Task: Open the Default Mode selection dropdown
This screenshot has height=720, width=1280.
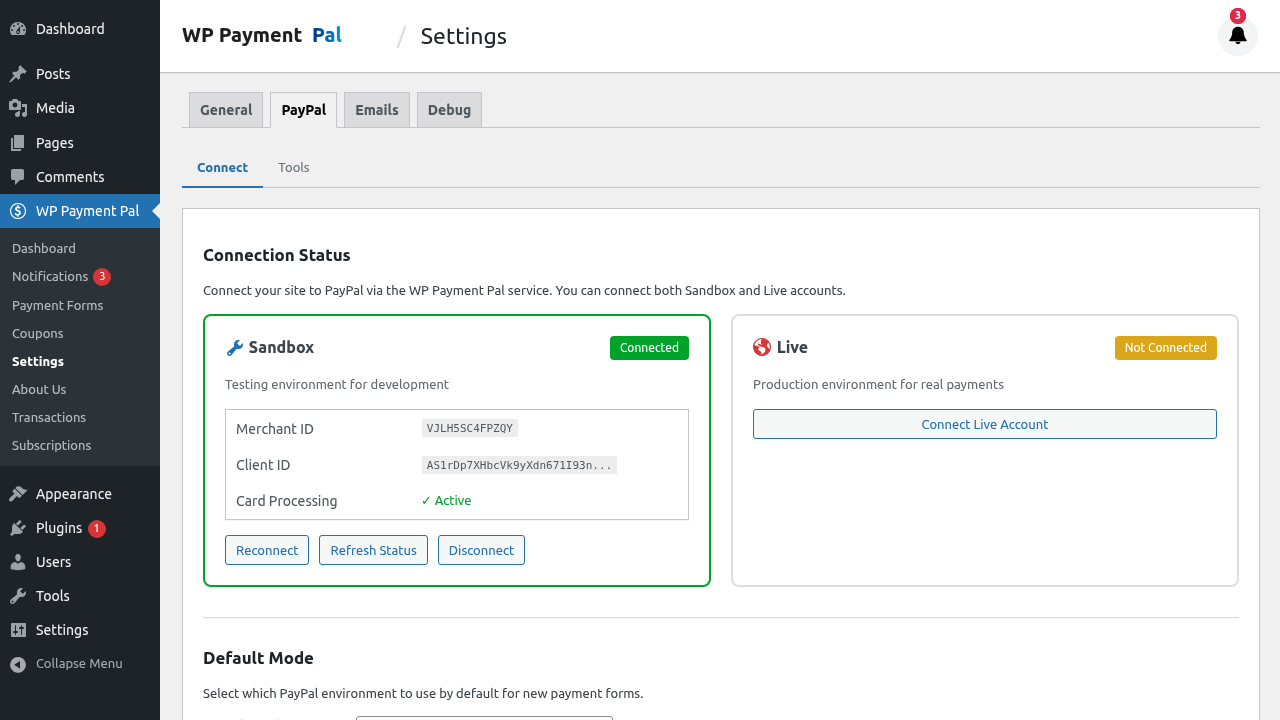Action: click(x=484, y=718)
